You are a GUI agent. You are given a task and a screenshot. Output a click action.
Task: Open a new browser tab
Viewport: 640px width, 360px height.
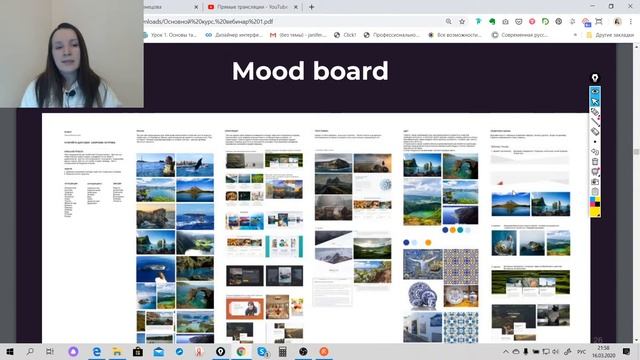click(x=311, y=7)
